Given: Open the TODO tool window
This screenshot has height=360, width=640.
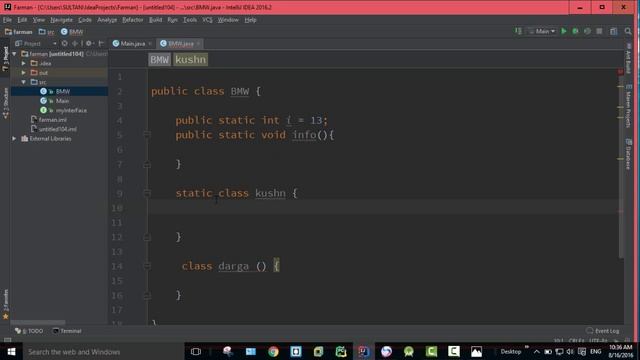Looking at the screenshot, I should click(29, 331).
